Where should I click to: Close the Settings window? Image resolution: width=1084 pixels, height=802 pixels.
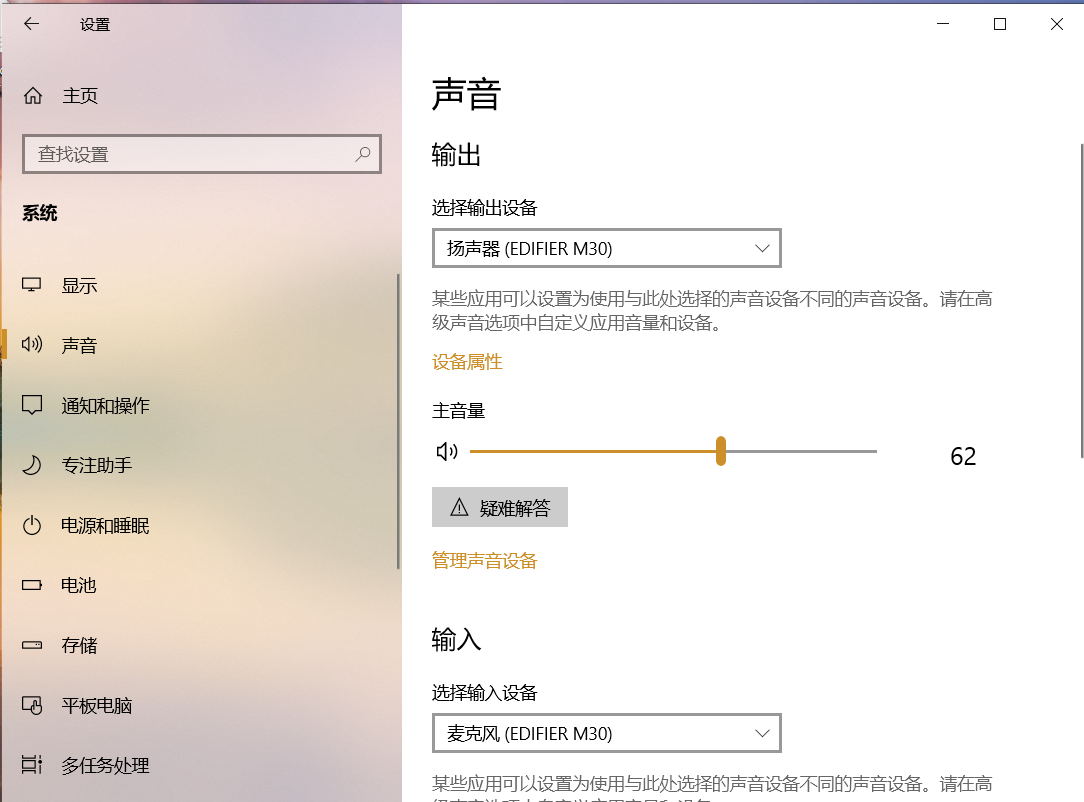(x=1056, y=24)
